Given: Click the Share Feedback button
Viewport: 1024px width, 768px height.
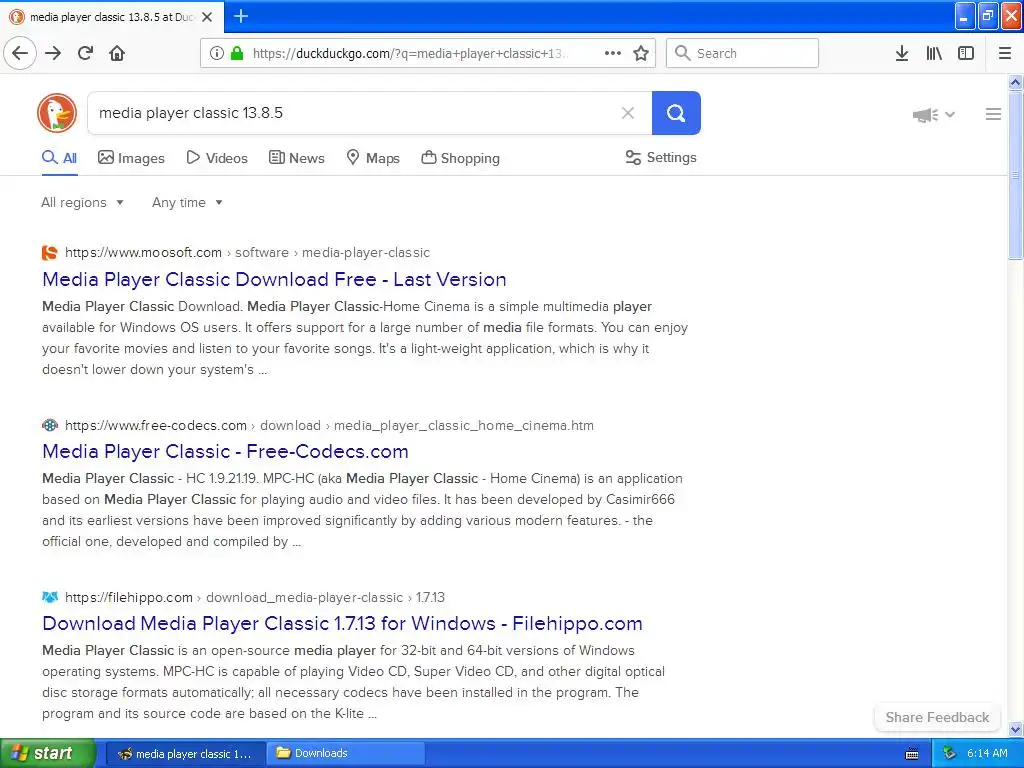Looking at the screenshot, I should point(937,717).
